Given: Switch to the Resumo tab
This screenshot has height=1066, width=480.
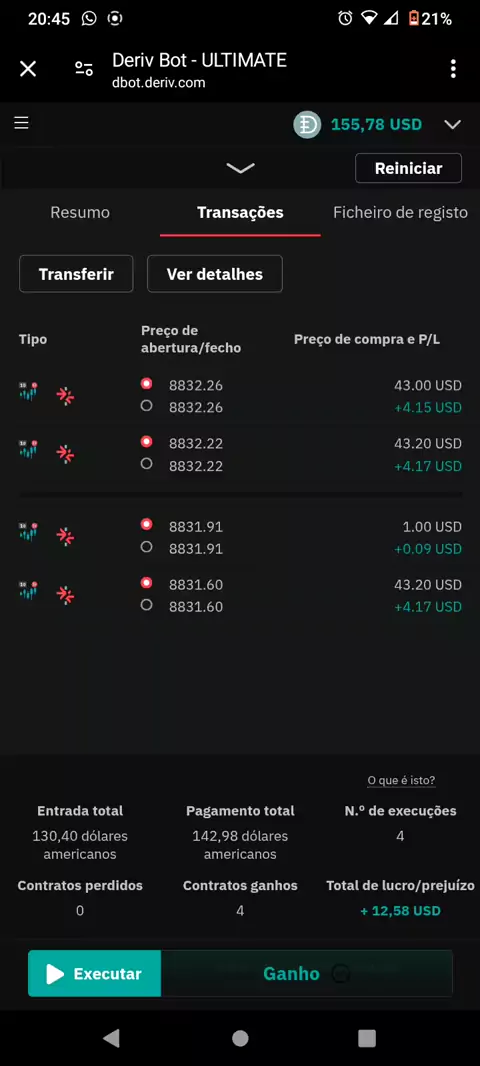Looking at the screenshot, I should coord(80,212).
